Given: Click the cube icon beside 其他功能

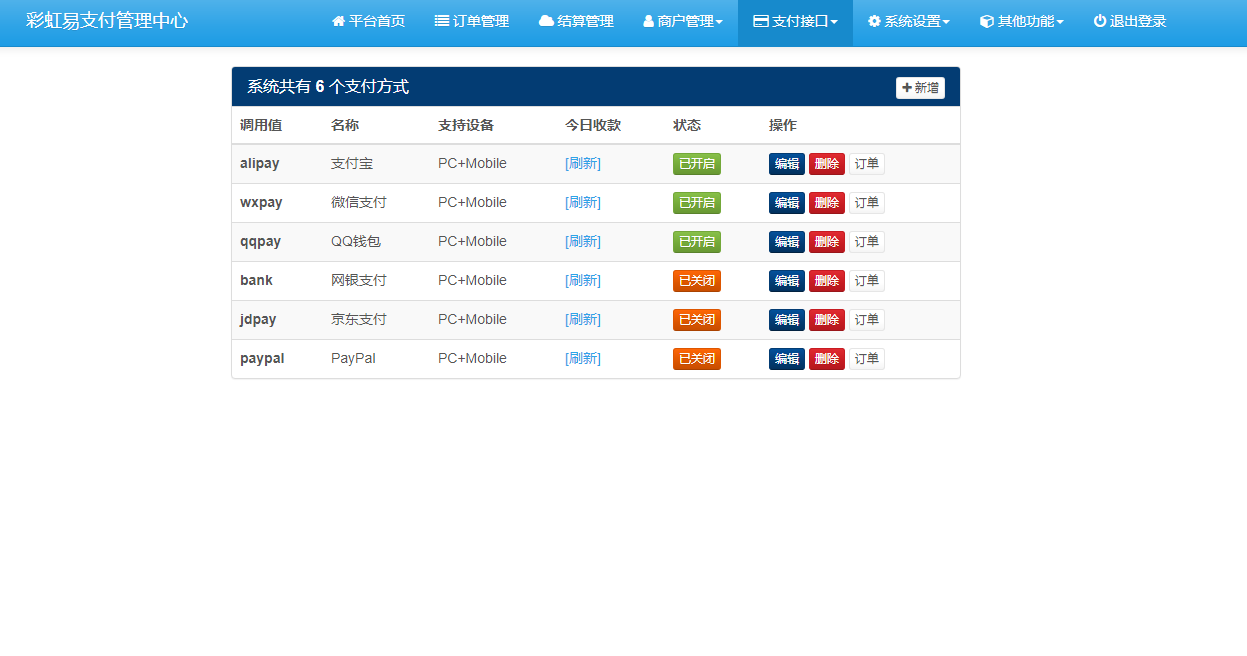Looking at the screenshot, I should 986,21.
